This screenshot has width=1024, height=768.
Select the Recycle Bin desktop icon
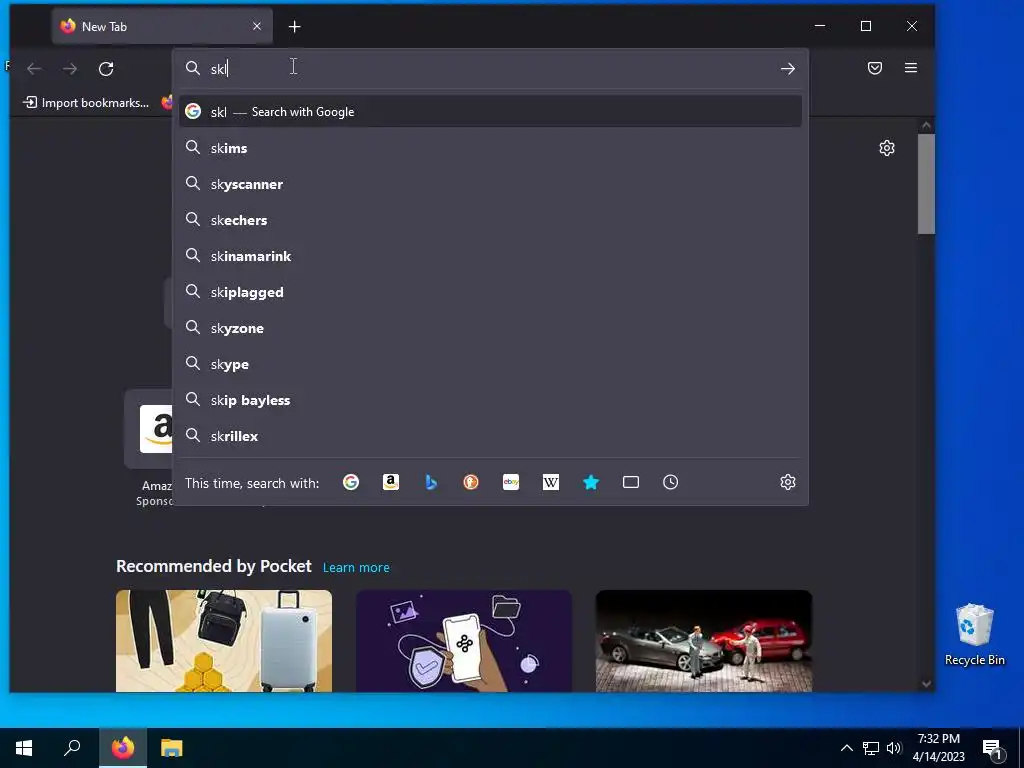(974, 635)
